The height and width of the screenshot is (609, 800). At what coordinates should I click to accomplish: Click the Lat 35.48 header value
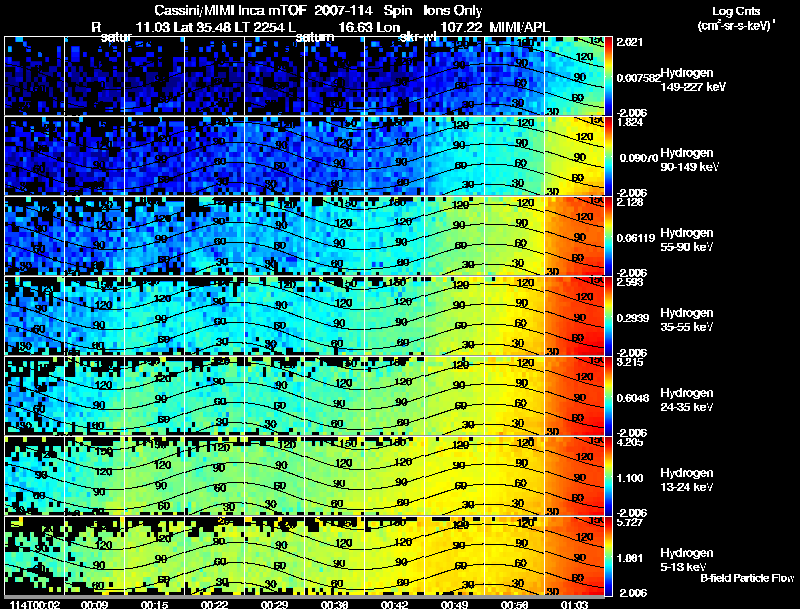(203, 28)
